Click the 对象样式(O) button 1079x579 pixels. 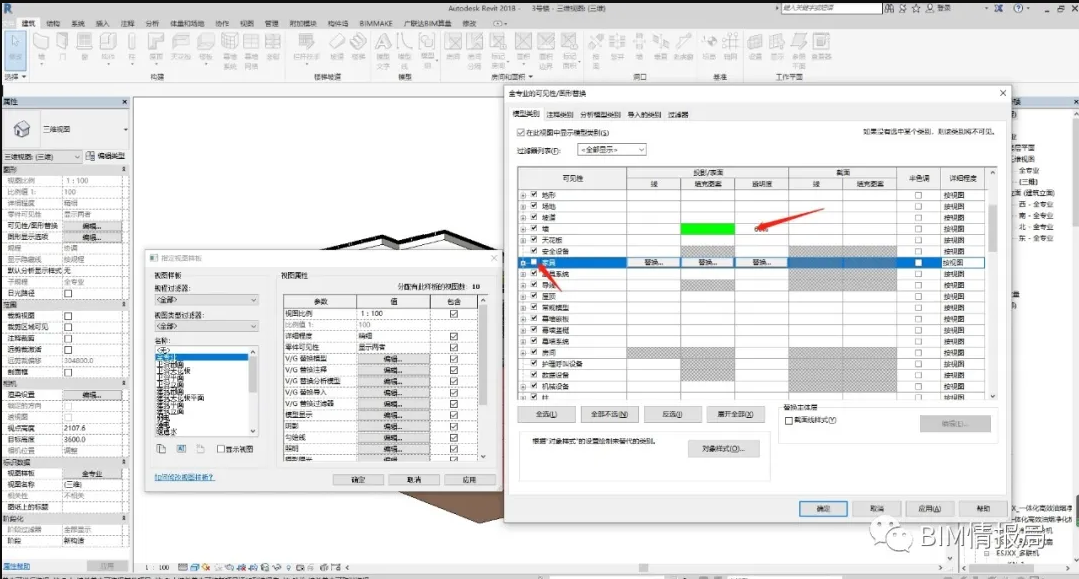723,449
